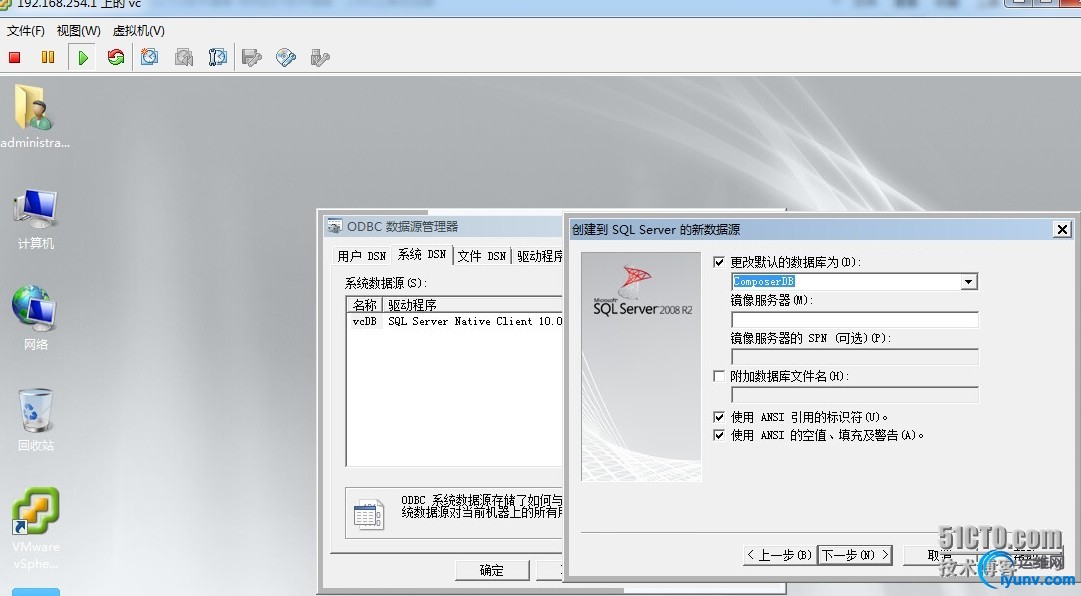
Task: Click the 下一步 button to continue
Action: [x=855, y=554]
